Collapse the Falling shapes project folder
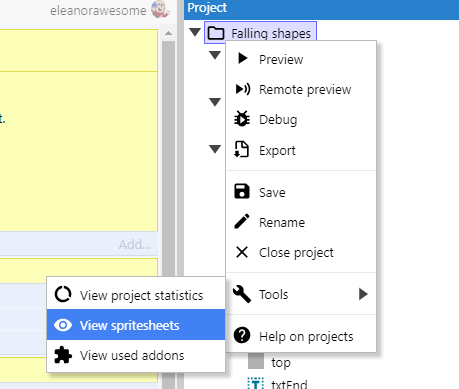 [x=195, y=32]
